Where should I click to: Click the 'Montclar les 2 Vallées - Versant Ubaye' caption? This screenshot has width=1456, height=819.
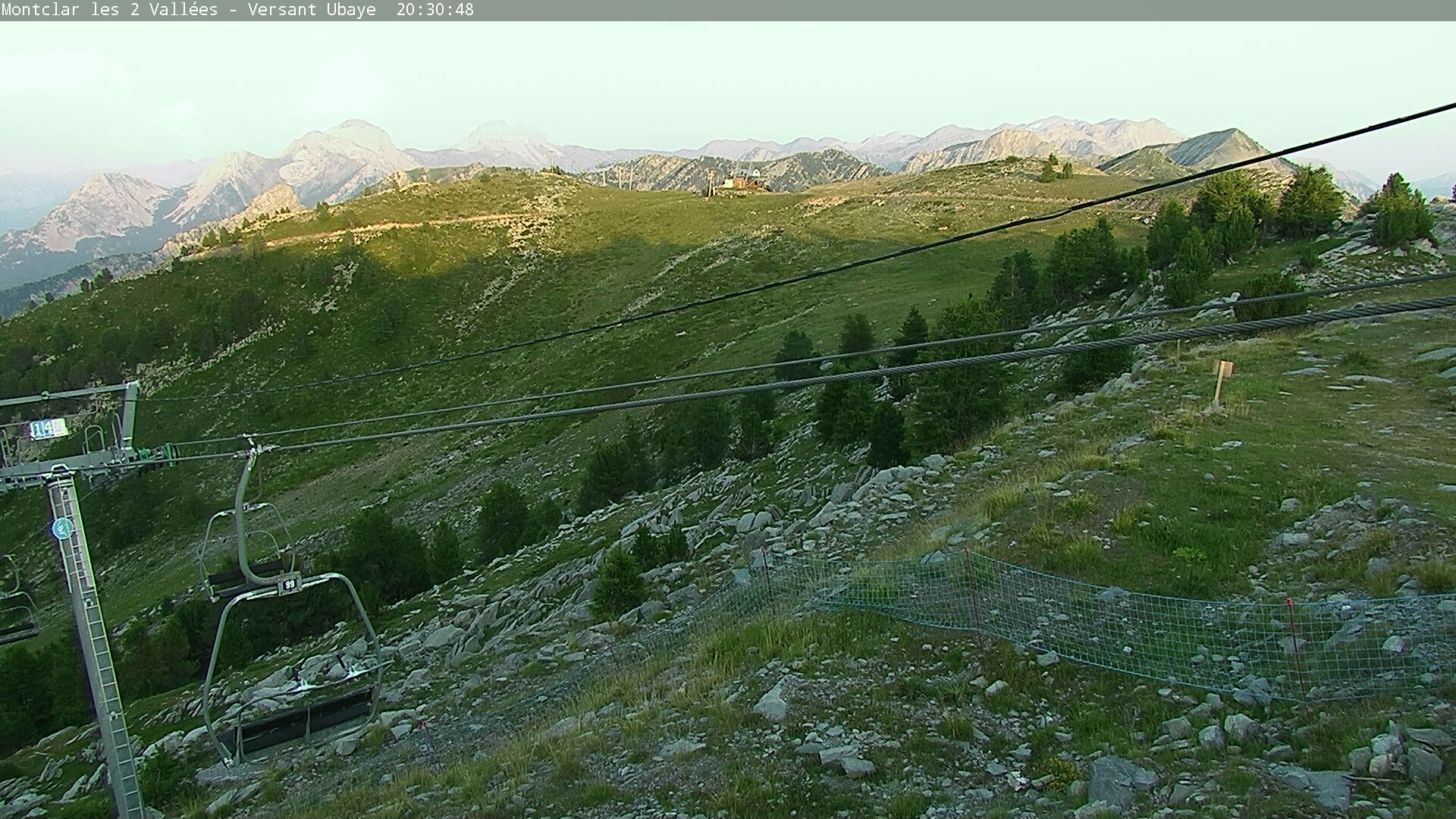pos(188,10)
